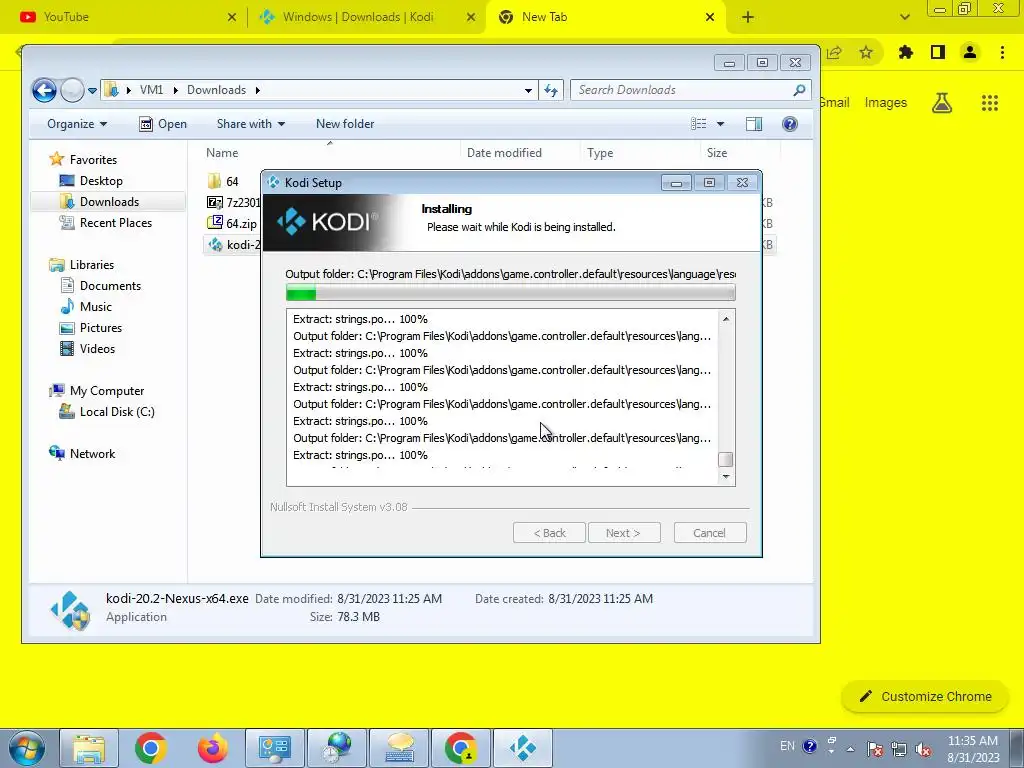Open the Windows Start button

(x=27, y=748)
